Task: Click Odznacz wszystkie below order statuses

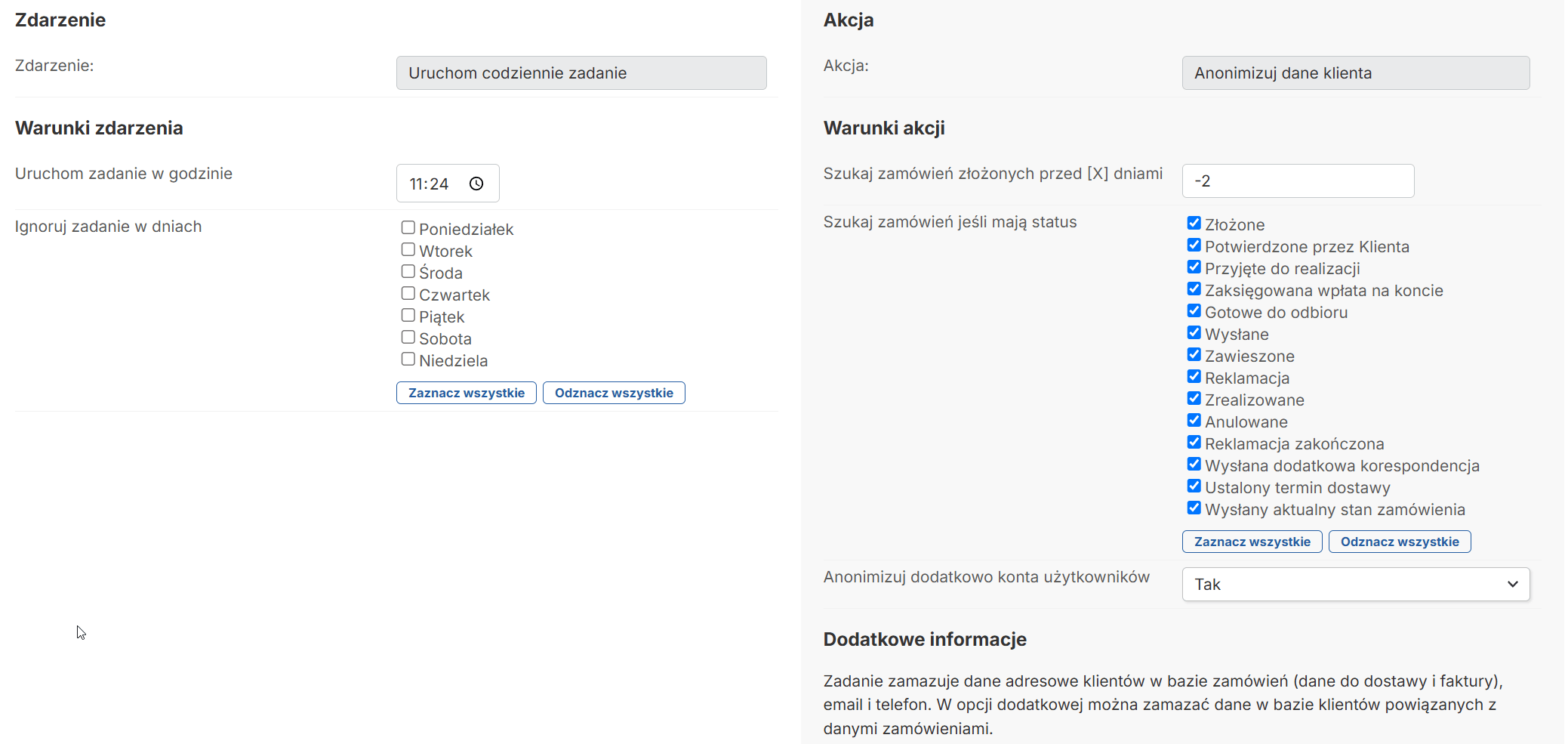Action: pos(1399,542)
